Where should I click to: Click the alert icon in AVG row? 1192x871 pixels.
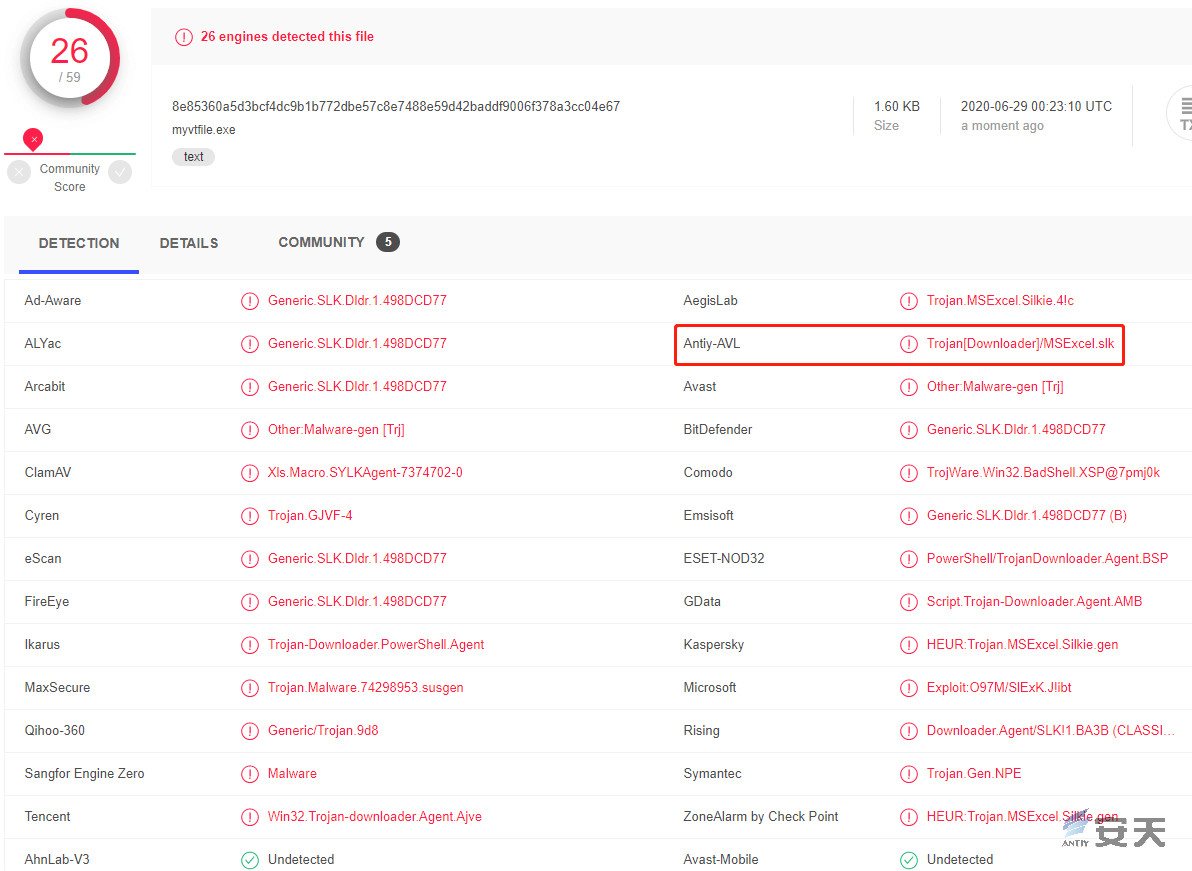pos(250,430)
